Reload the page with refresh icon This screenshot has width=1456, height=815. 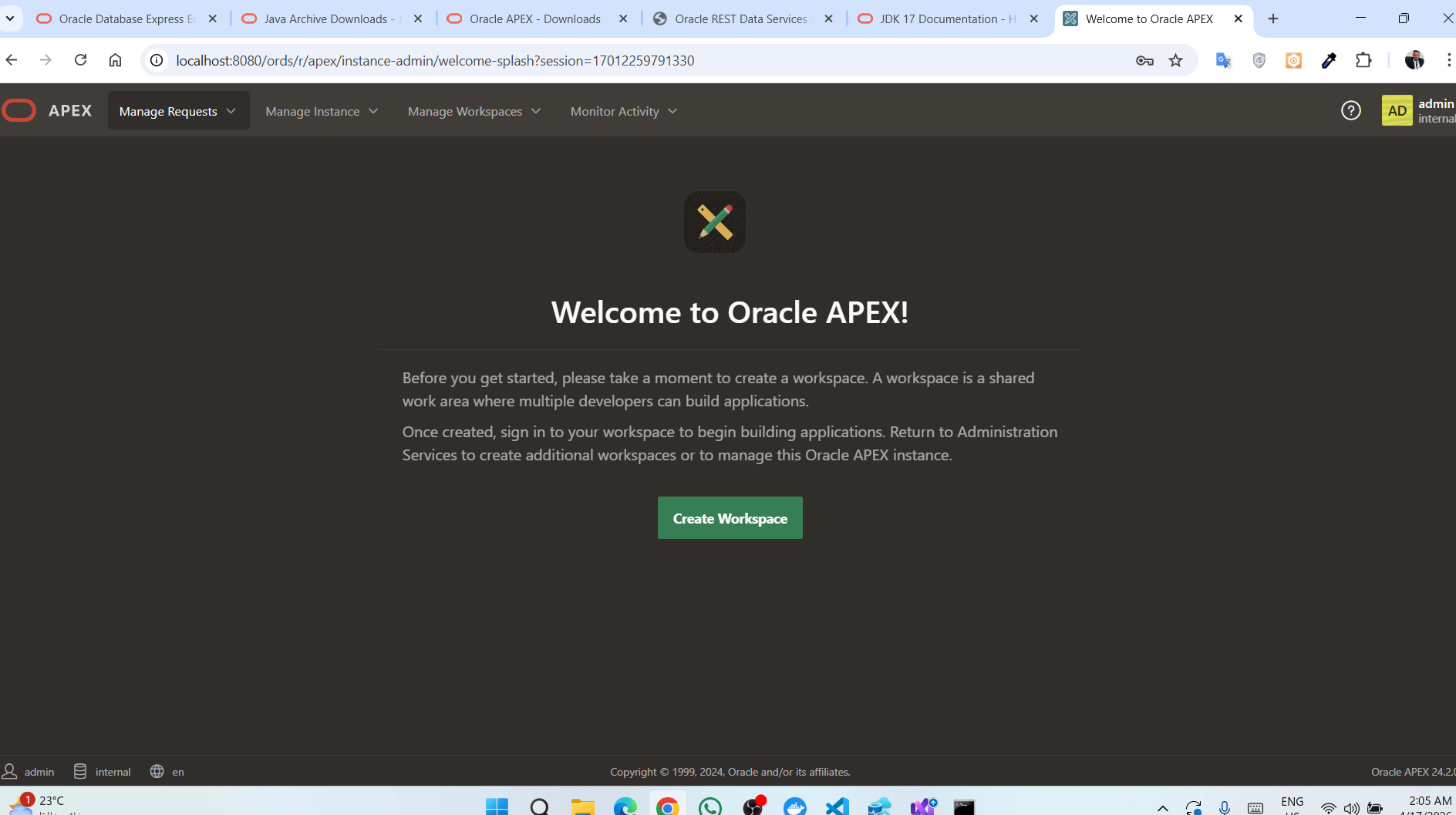pyautogui.click(x=80, y=60)
